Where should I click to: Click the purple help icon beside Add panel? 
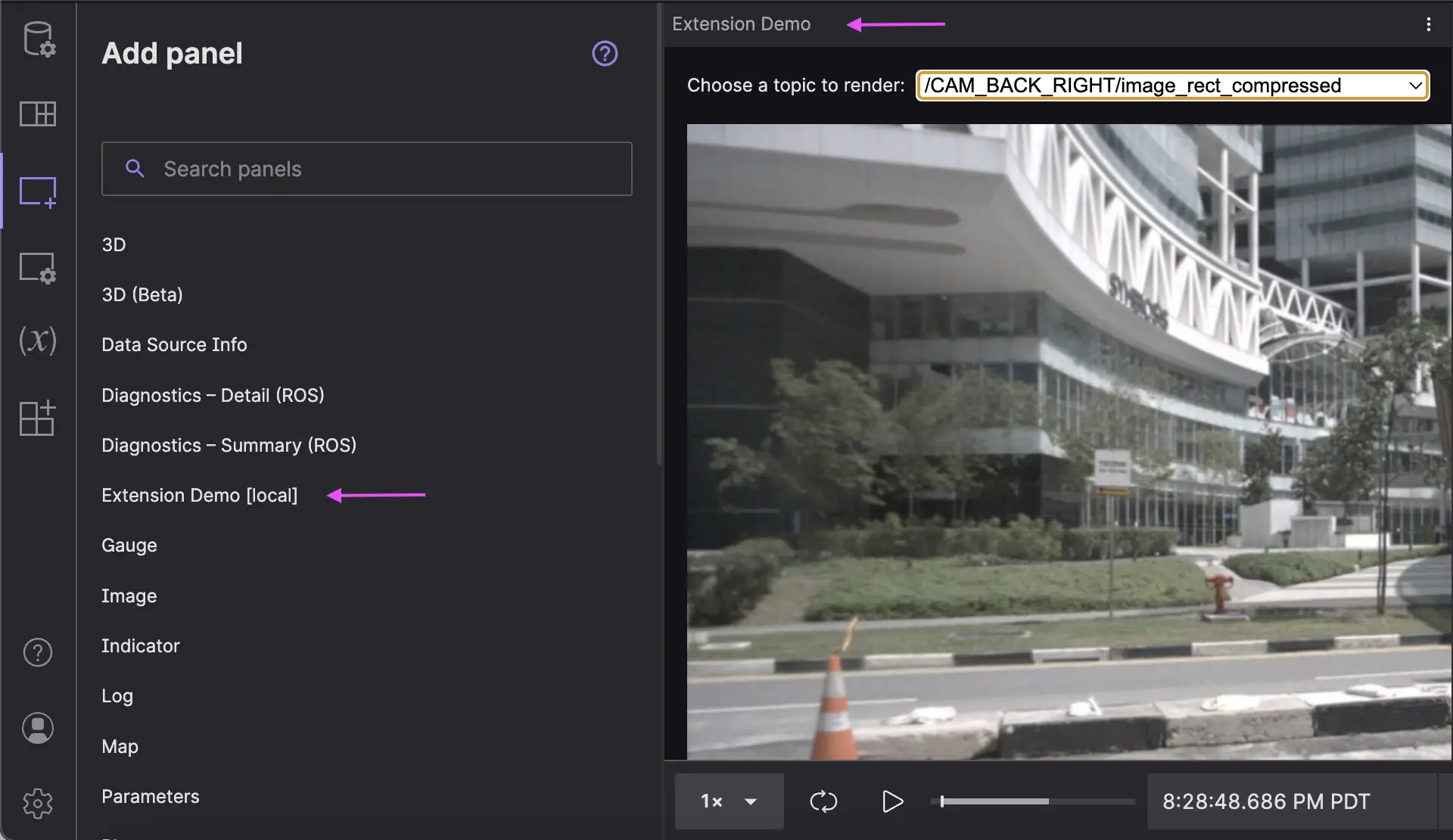click(605, 54)
